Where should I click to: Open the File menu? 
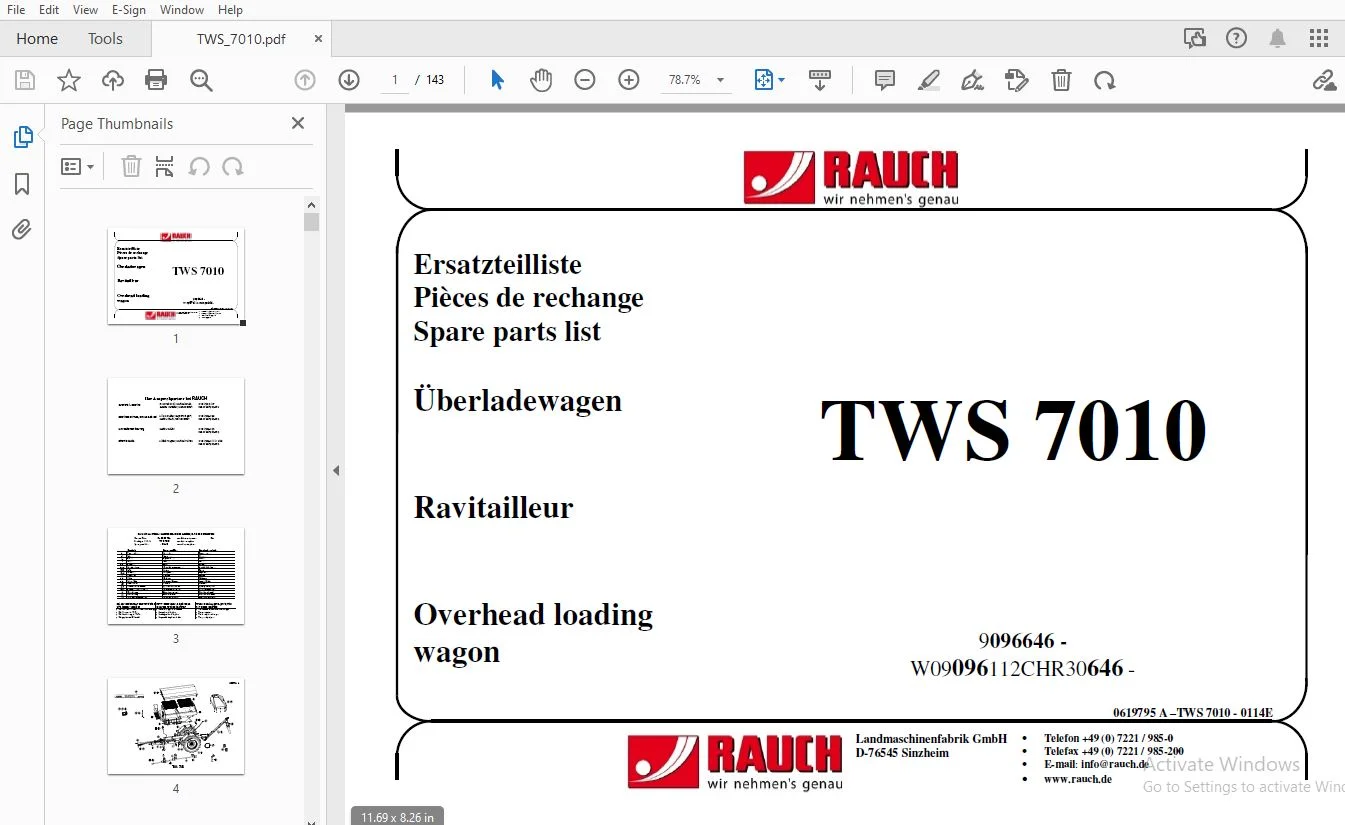(16, 10)
